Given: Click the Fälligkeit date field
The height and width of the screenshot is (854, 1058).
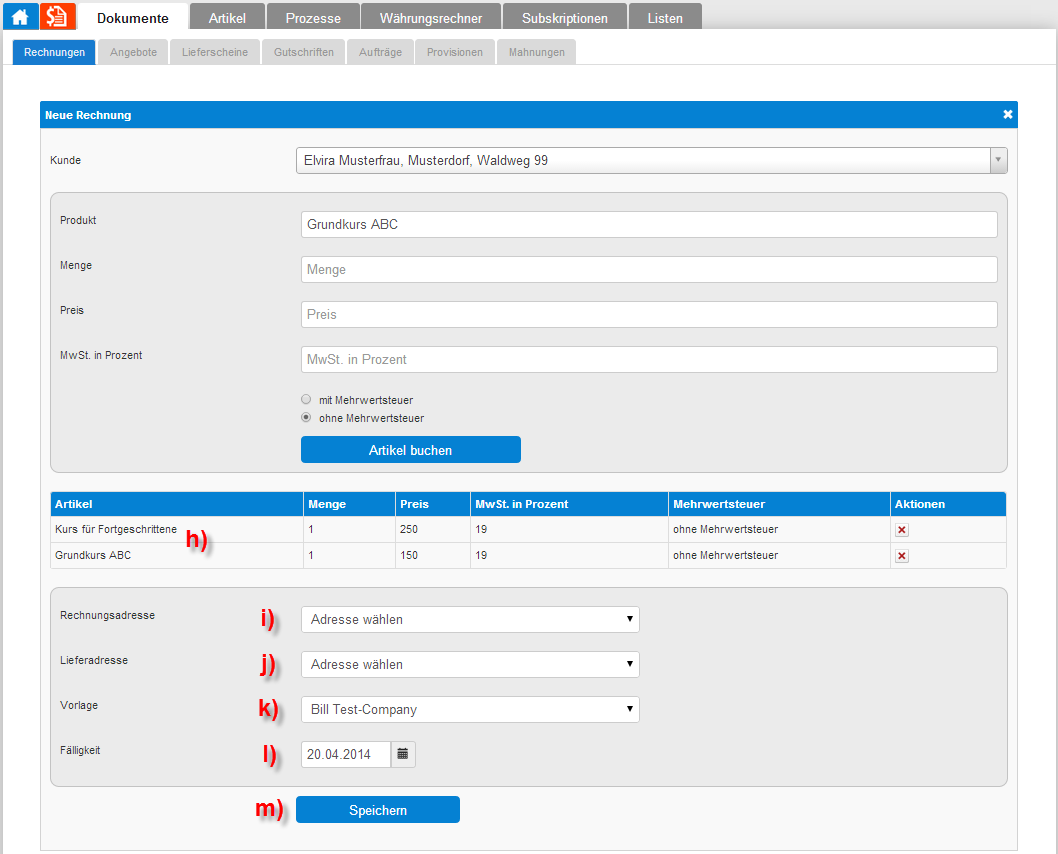Looking at the screenshot, I should tap(346, 754).
